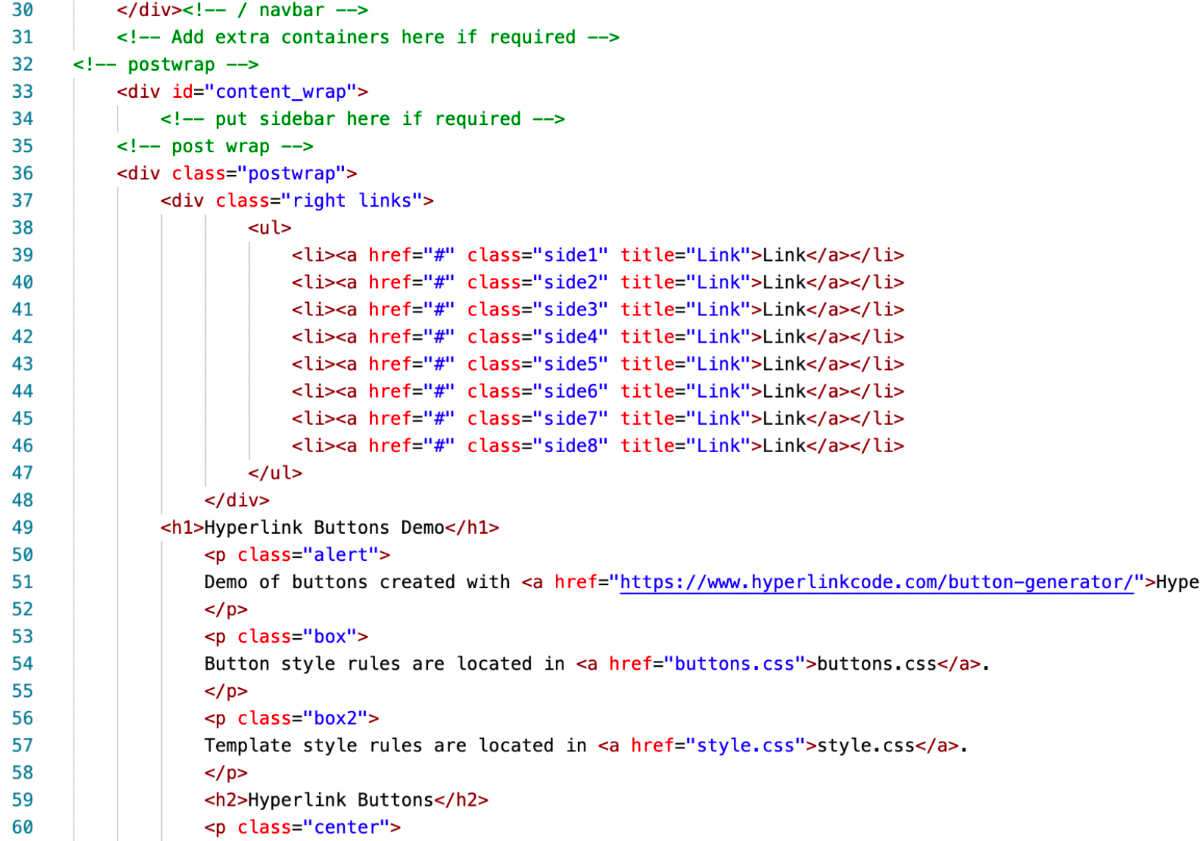
Task: Click the style.css hyperlink on line 57
Action: (748, 745)
